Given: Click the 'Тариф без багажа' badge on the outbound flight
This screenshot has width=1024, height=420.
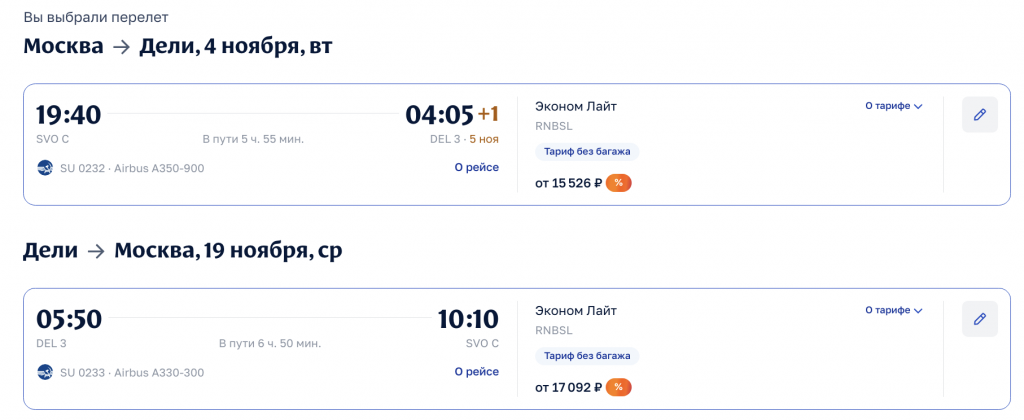Looking at the screenshot, I should tap(587, 152).
